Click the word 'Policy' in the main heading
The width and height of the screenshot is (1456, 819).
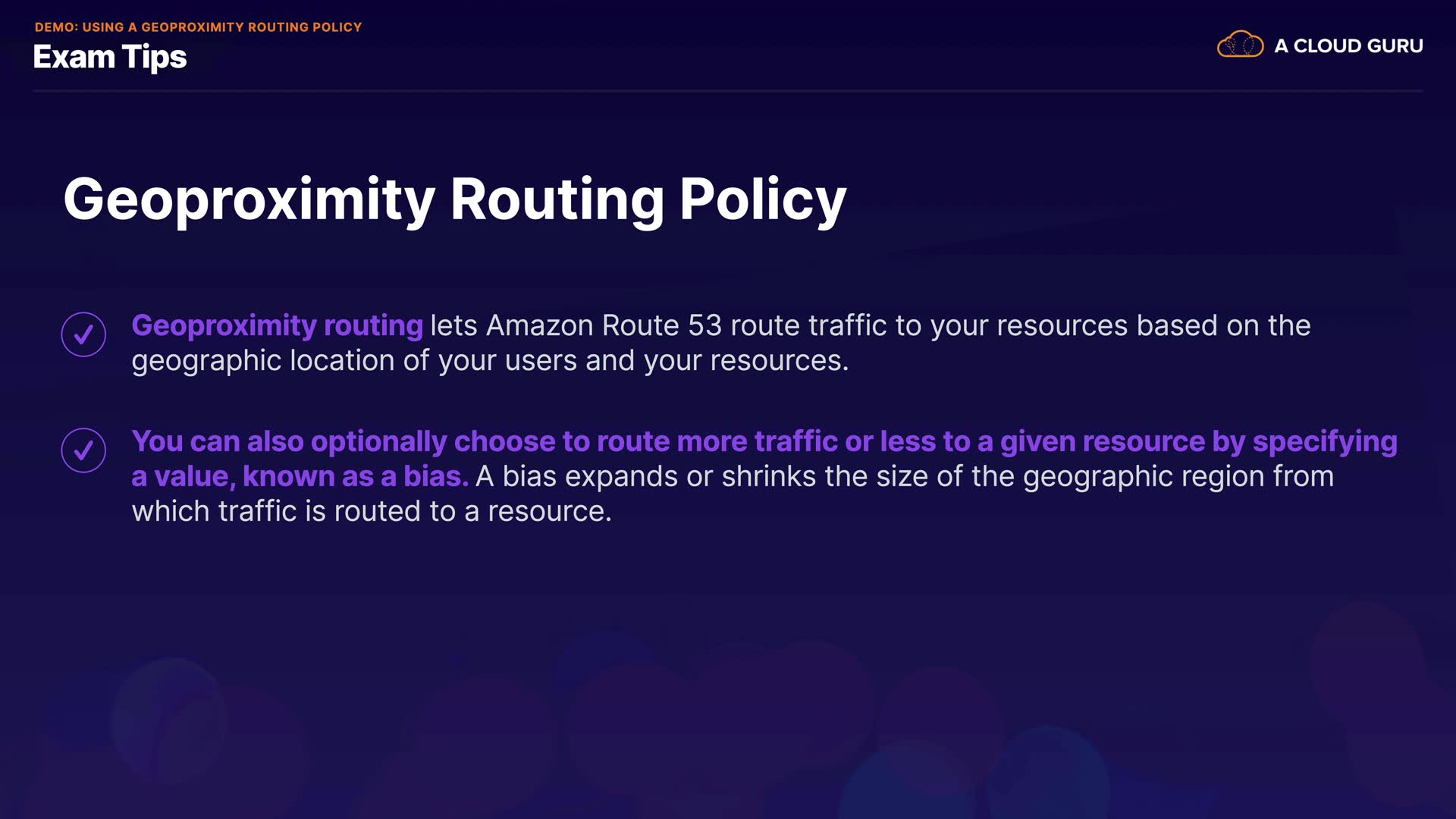pyautogui.click(x=762, y=199)
